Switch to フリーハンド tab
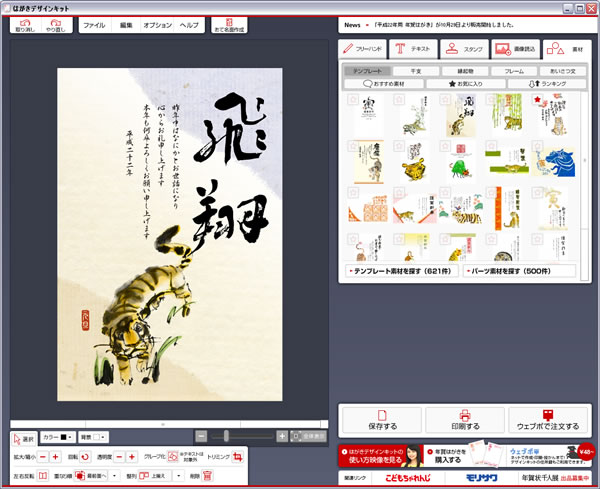600x489 pixels. coord(362,49)
